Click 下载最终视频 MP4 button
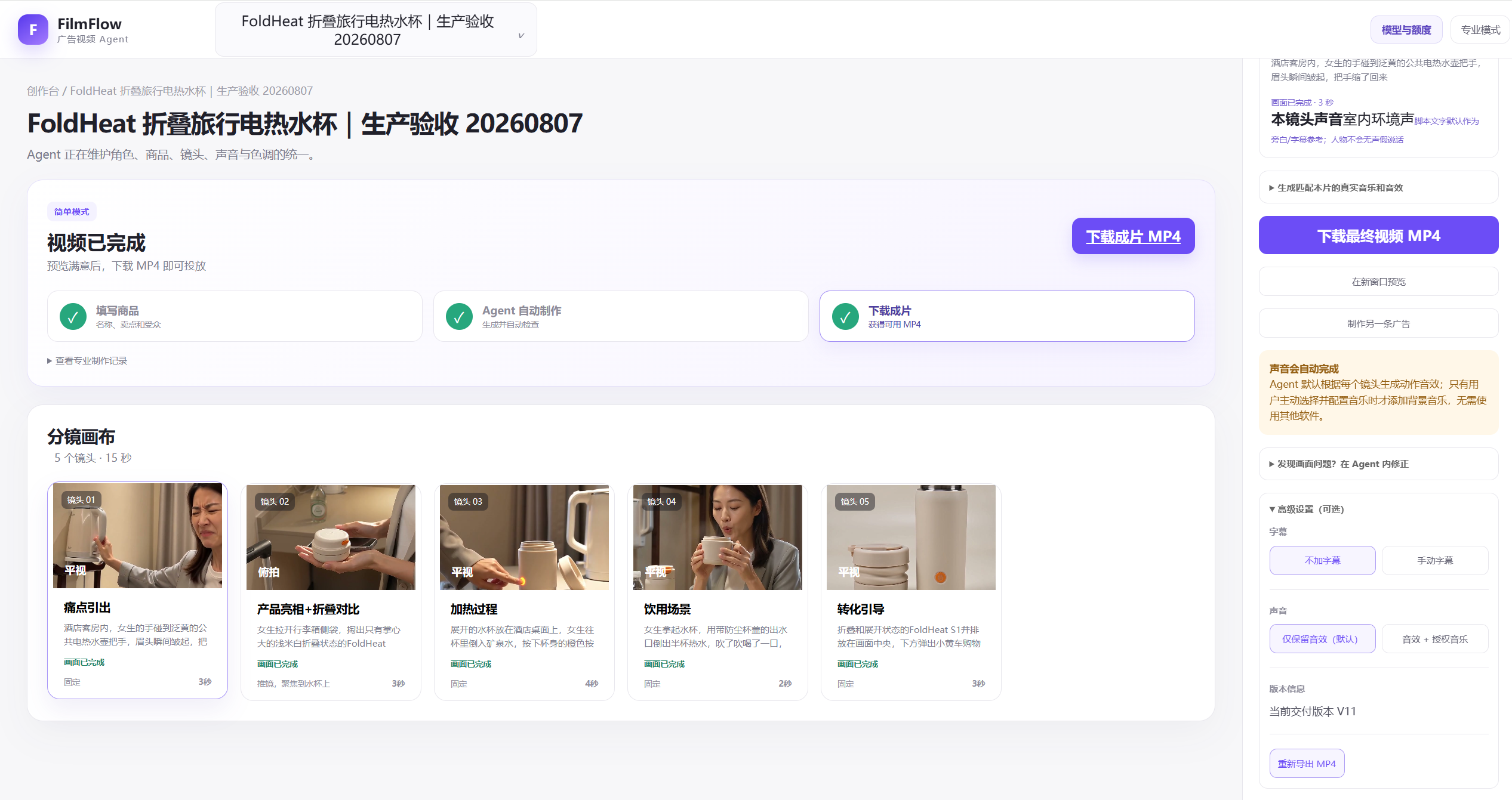1512x800 pixels. click(1378, 236)
